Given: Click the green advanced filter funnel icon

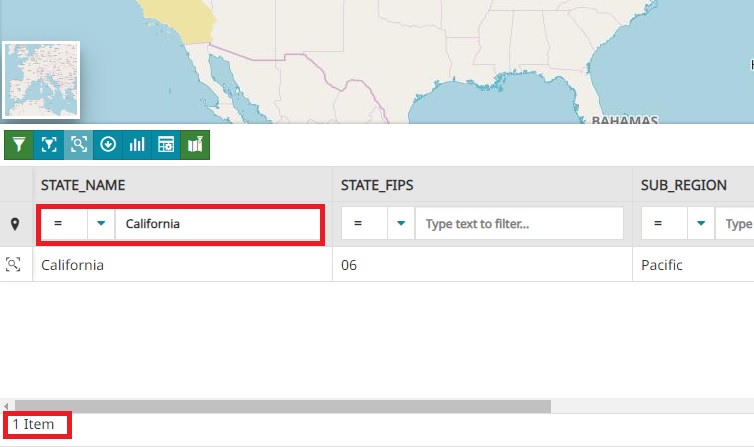Looking at the screenshot, I should [x=18, y=145].
